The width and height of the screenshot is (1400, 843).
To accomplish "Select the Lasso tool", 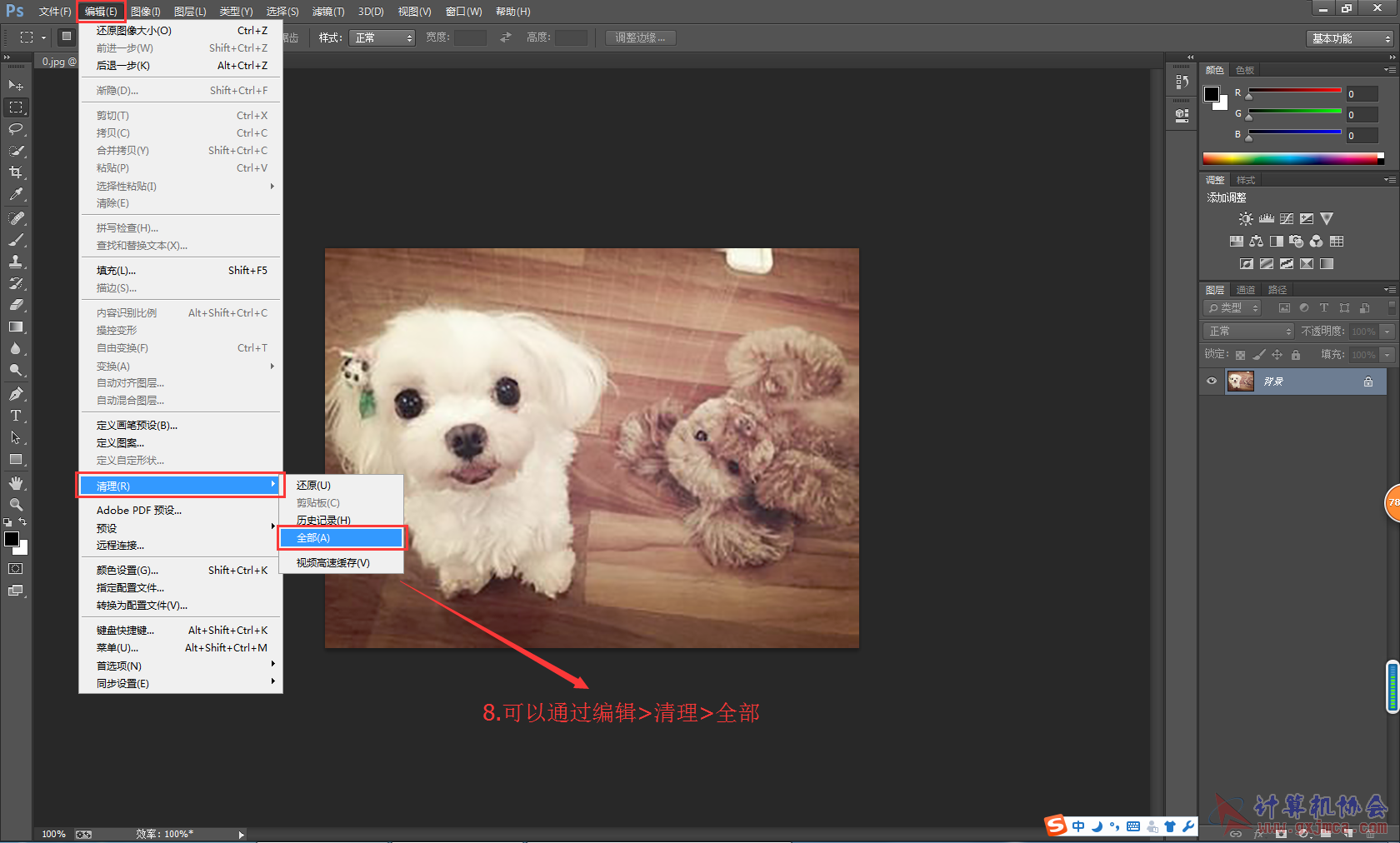I will [x=16, y=129].
